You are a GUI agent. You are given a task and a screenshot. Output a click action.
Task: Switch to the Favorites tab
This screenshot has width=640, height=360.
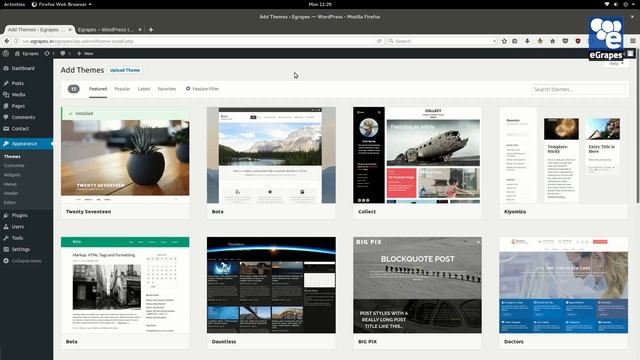tap(167, 89)
